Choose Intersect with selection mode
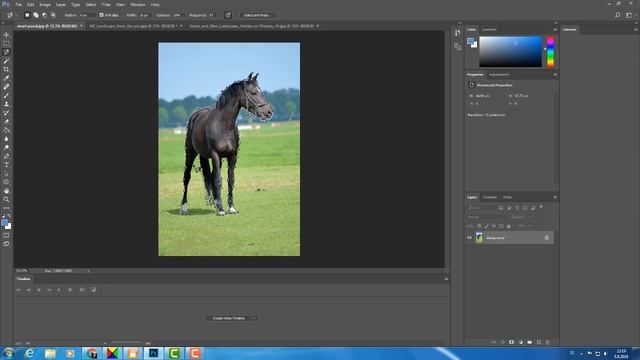640x360 pixels. click(x=53, y=15)
